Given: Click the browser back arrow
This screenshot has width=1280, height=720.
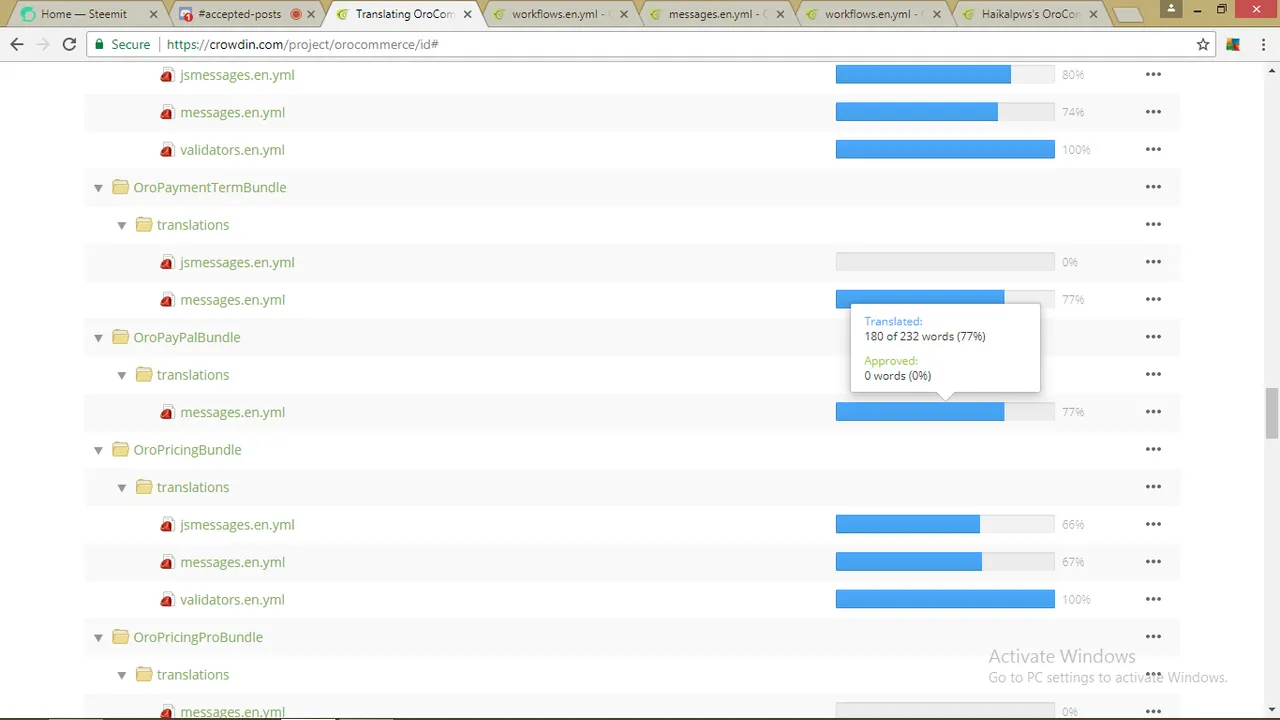Looking at the screenshot, I should tap(17, 44).
